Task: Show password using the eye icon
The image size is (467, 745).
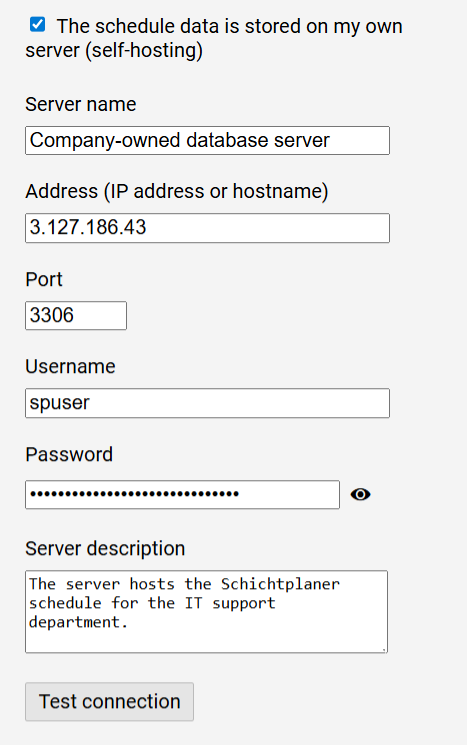Action: point(360,495)
